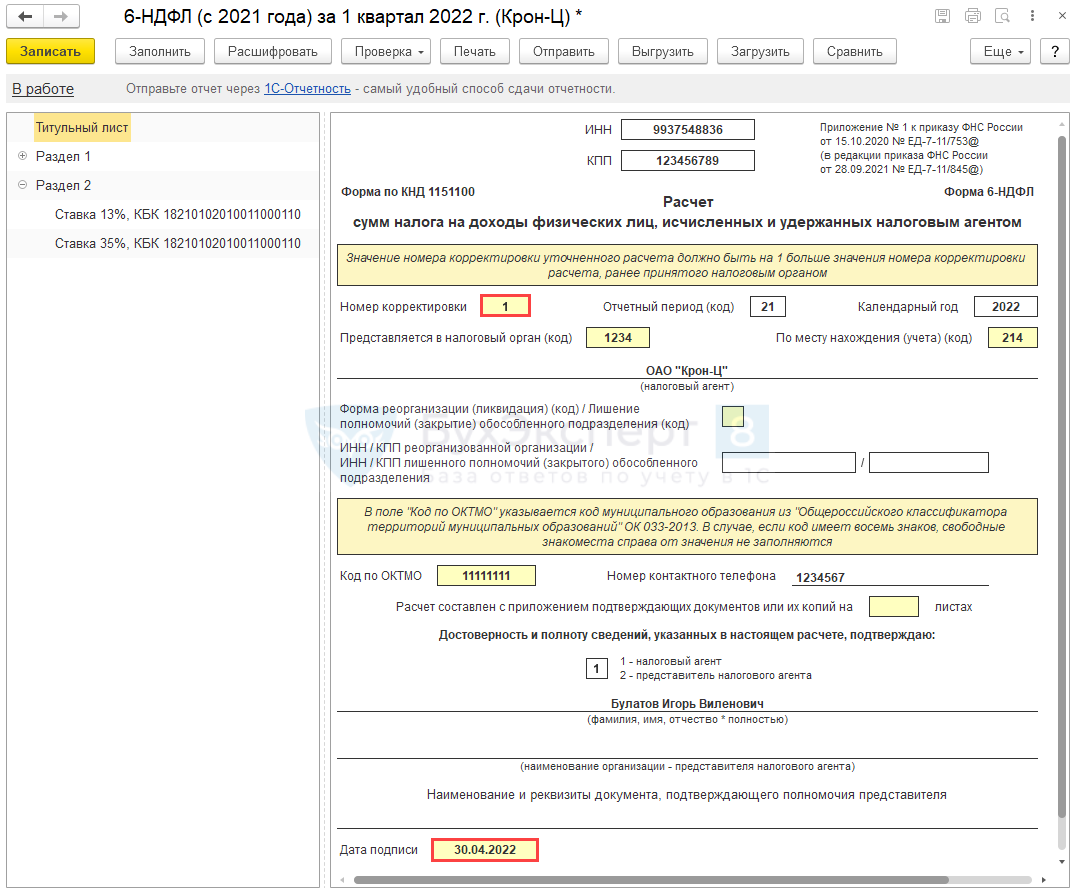Close the 6-НДФЛ report form
1075x892 pixels.
(1061, 16)
